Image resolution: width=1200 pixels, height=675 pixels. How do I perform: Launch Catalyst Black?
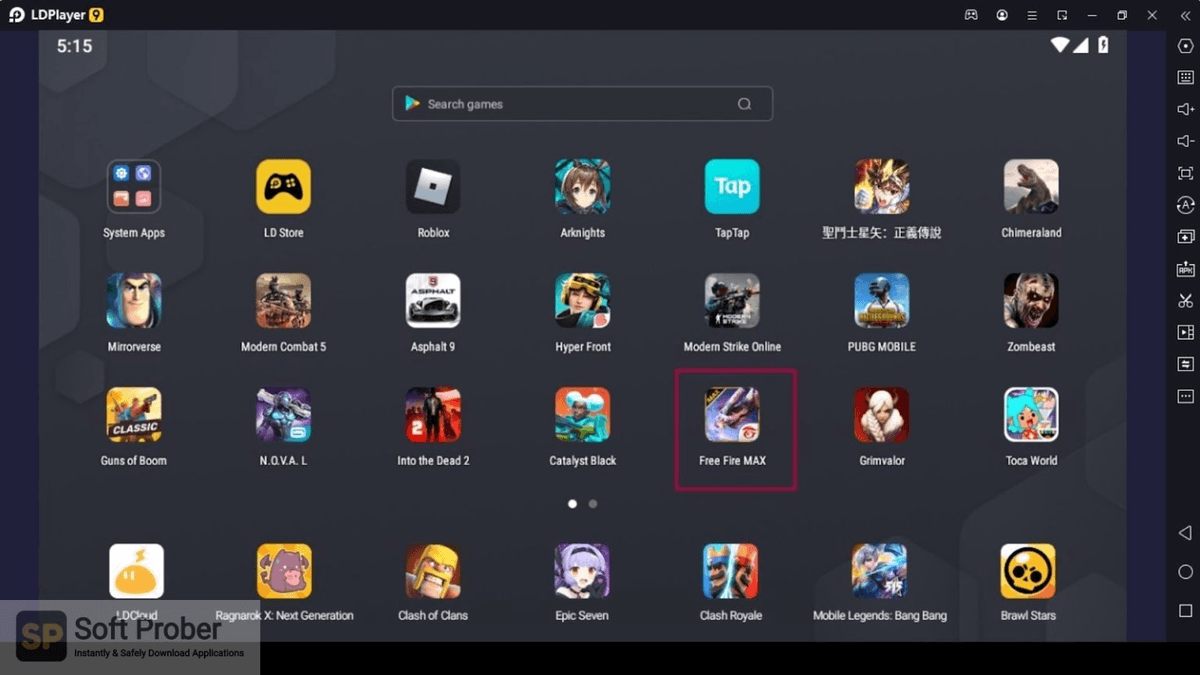pos(582,415)
